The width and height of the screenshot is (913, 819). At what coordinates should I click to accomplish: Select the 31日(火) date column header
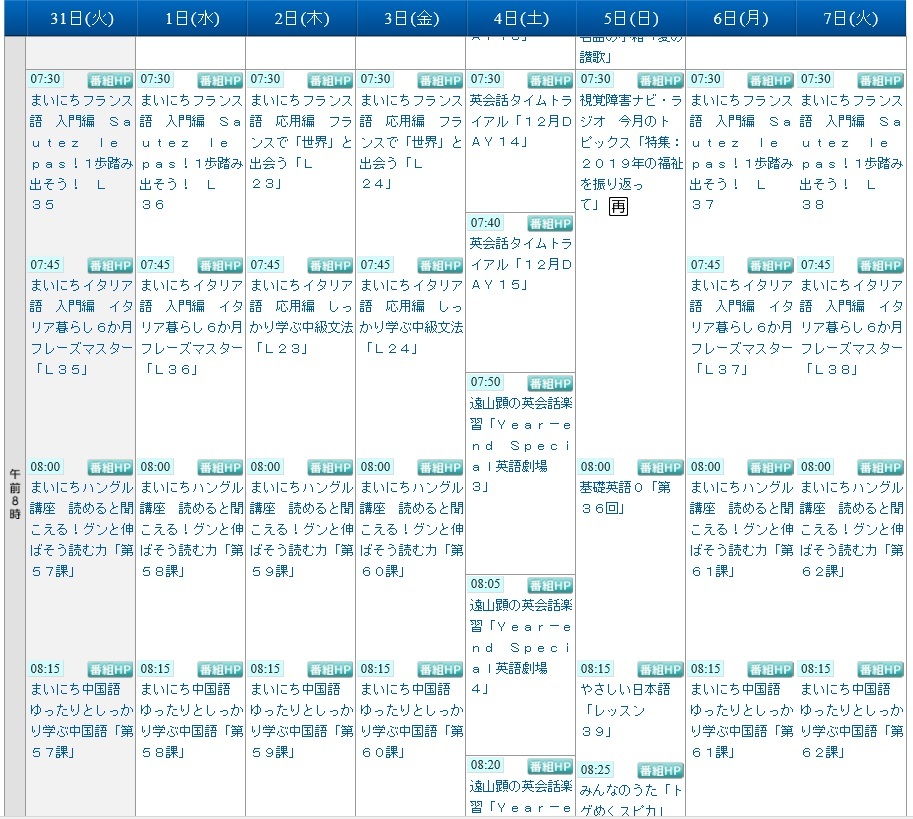click(82, 19)
